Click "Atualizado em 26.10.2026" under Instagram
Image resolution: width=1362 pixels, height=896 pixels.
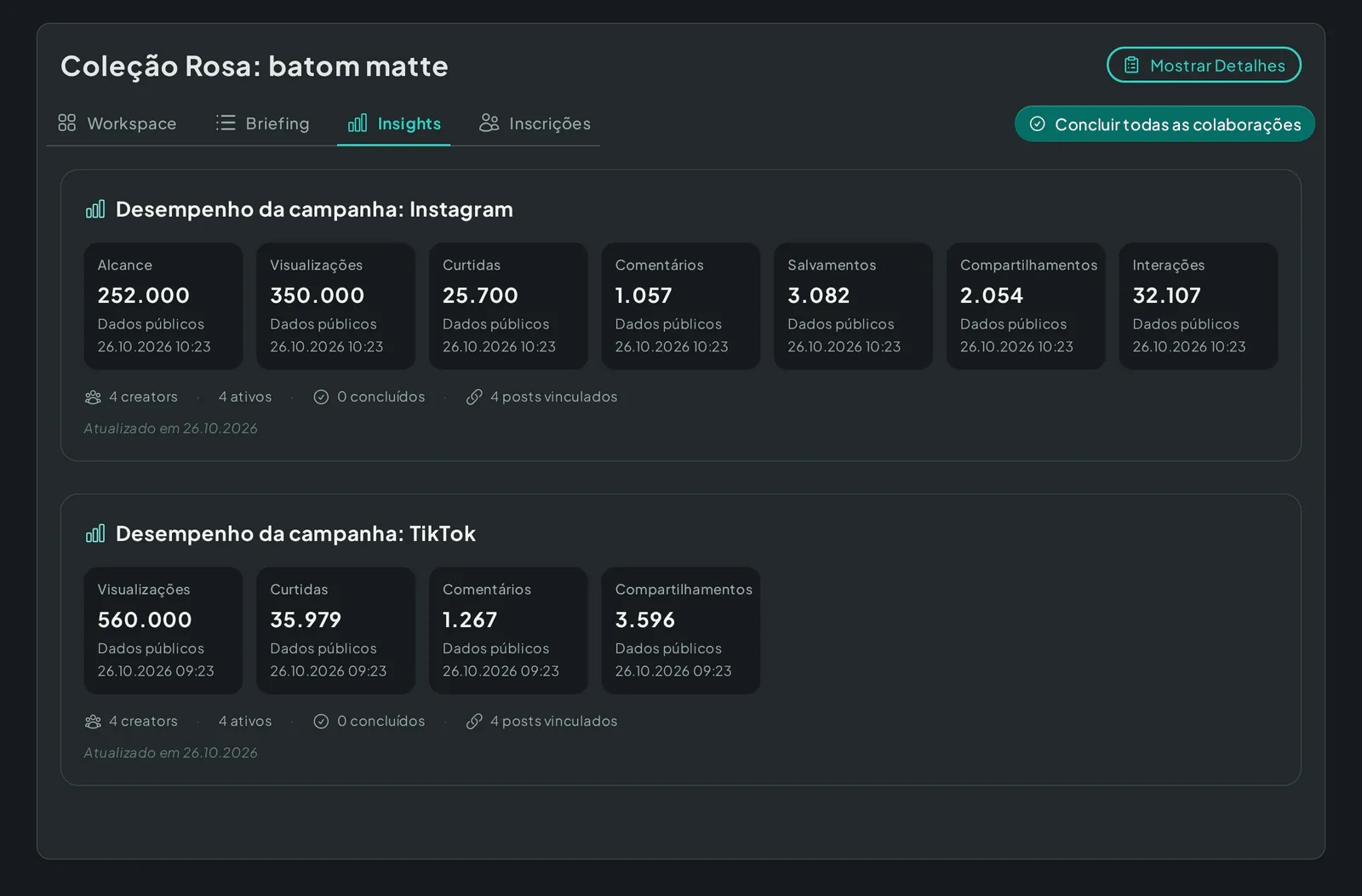170,429
